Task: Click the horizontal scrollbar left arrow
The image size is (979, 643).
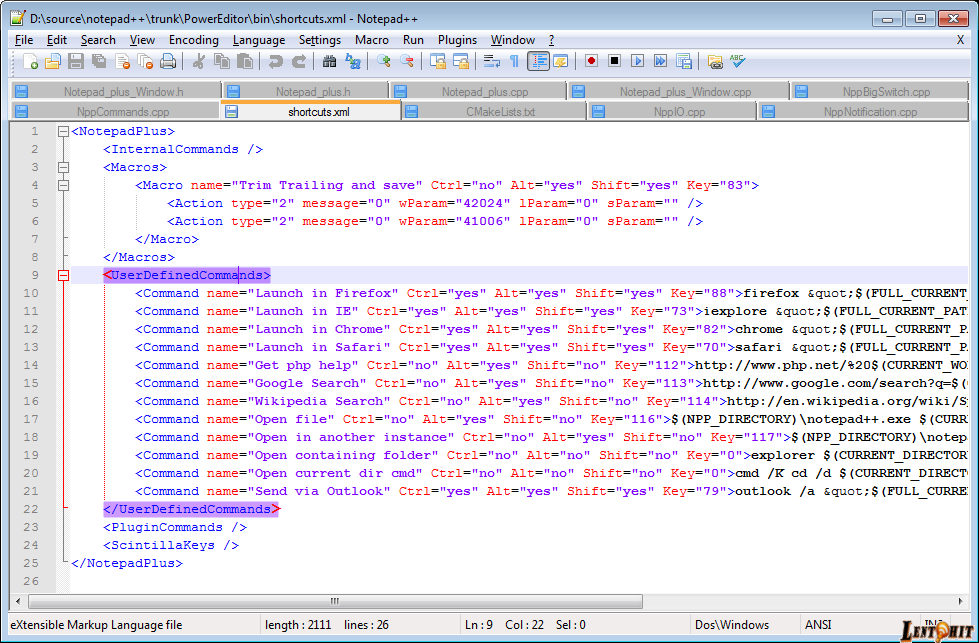Action: (x=18, y=601)
